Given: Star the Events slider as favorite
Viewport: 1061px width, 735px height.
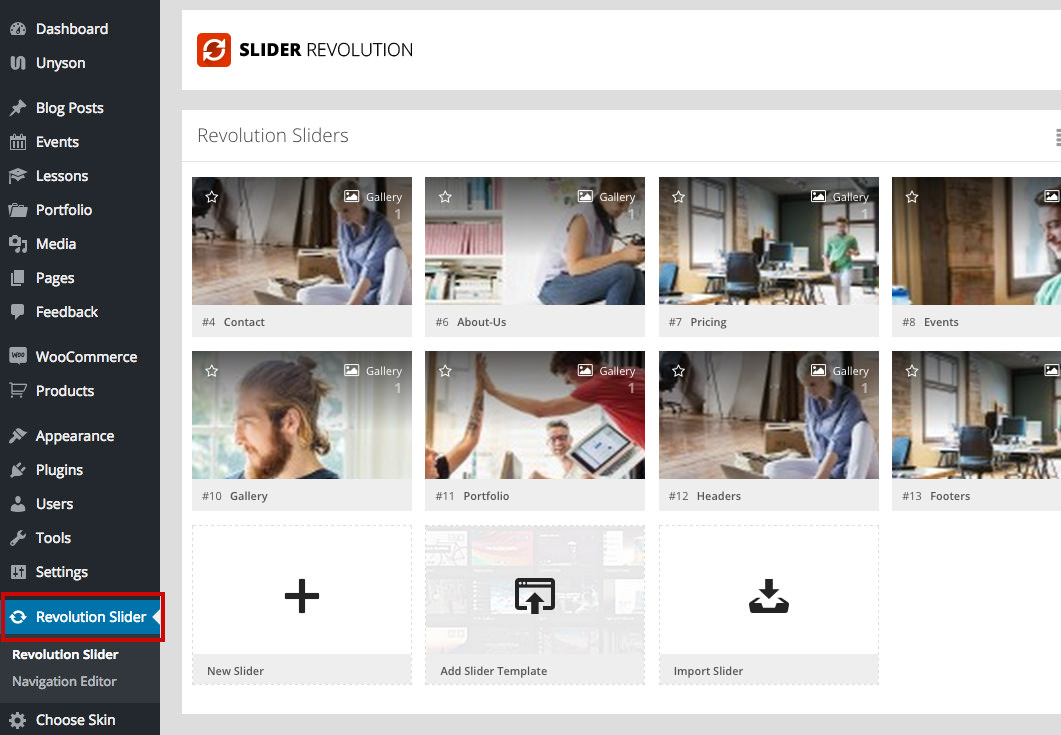Looking at the screenshot, I should click(912, 197).
